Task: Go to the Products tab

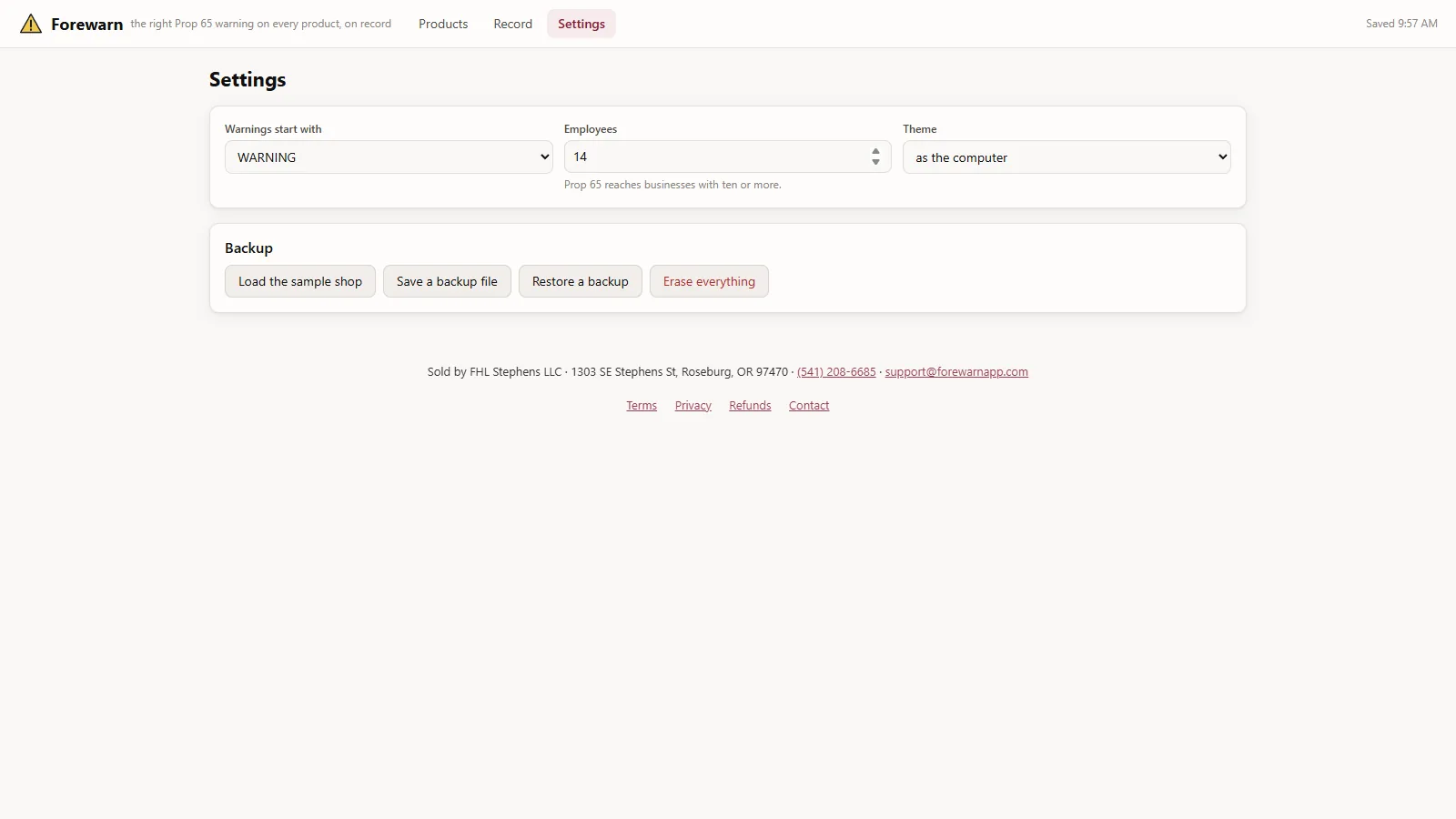Action: coord(443,24)
